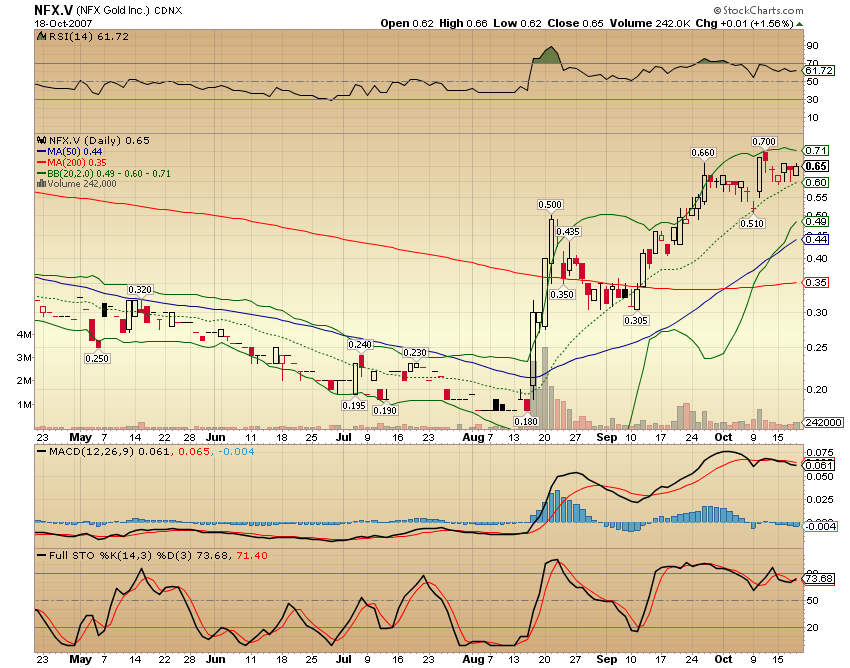The width and height of the screenshot is (850, 668).
Task: Click the NFX.V ticker symbol heading
Action: coord(47,10)
